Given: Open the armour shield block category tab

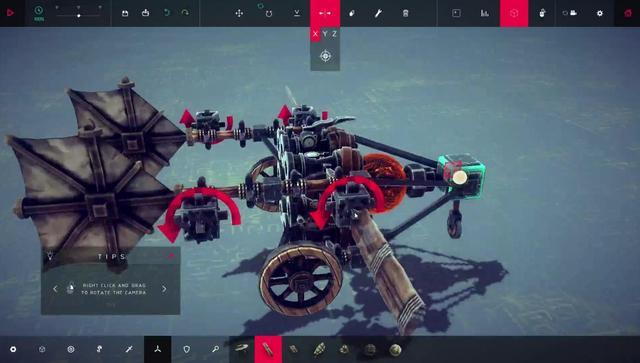Looking at the screenshot, I should [x=187, y=349].
